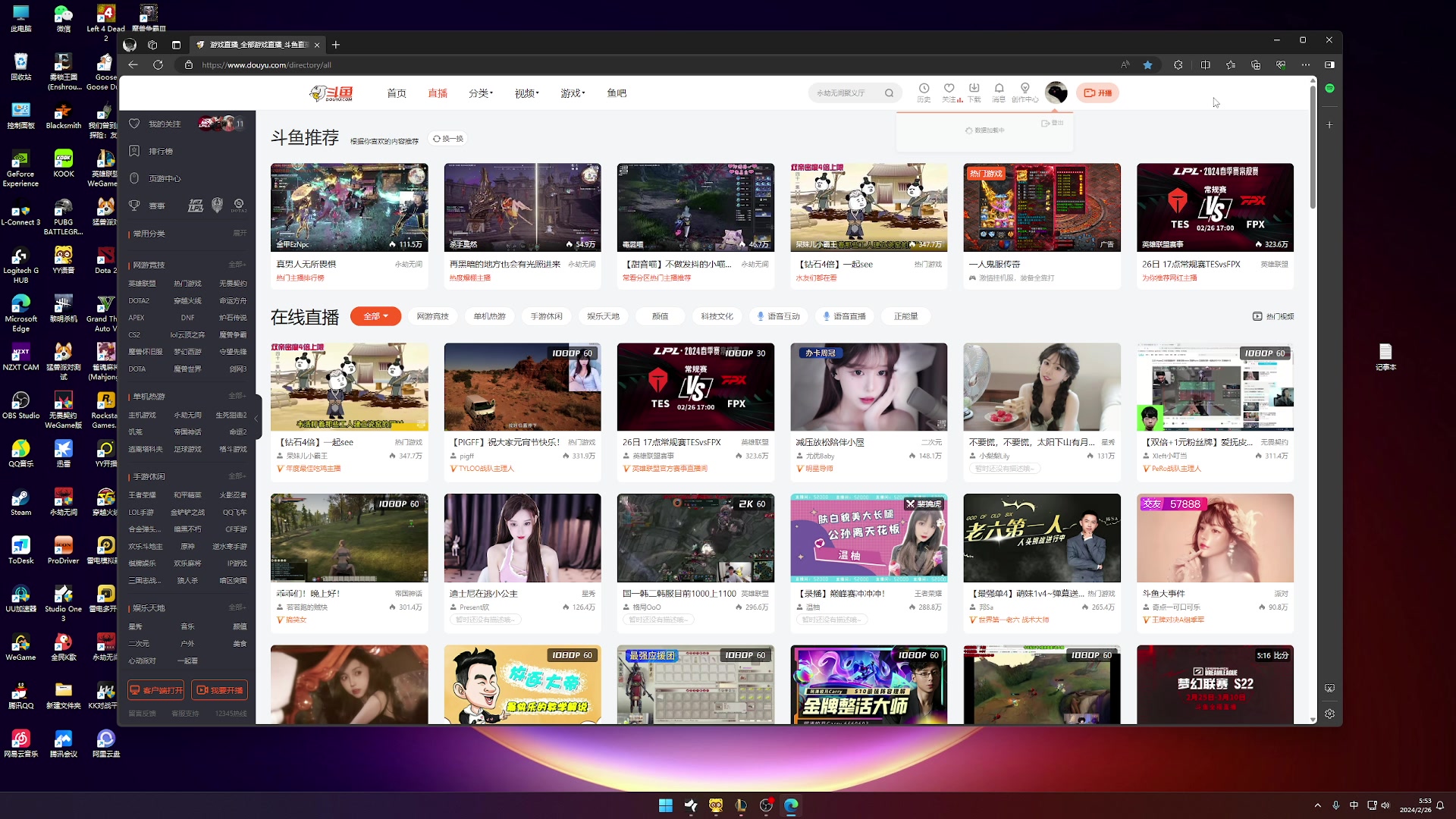Open the 全部 orange dropdown filter
The height and width of the screenshot is (819, 1456).
point(375,316)
